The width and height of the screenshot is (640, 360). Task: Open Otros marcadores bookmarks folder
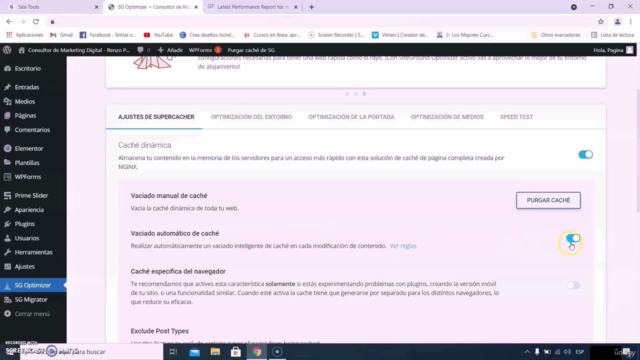(556, 35)
